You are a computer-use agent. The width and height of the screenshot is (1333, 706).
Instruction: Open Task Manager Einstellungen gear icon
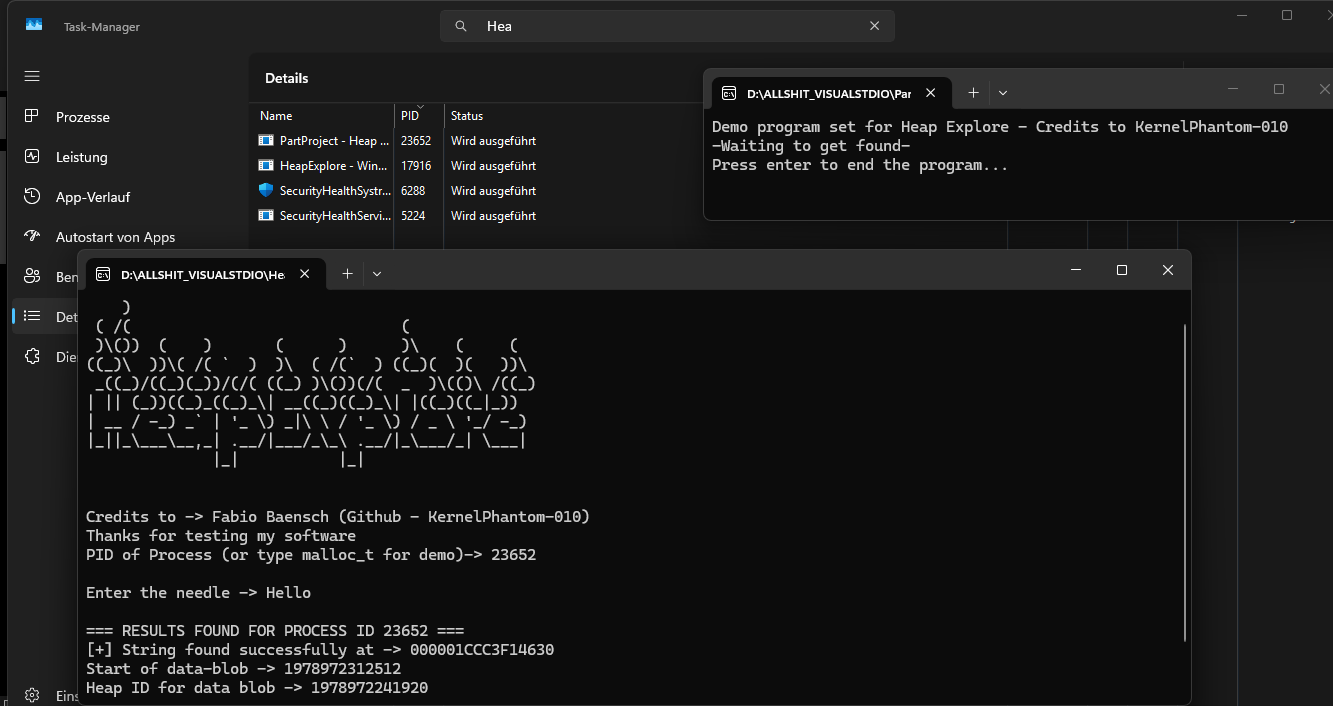(32, 695)
